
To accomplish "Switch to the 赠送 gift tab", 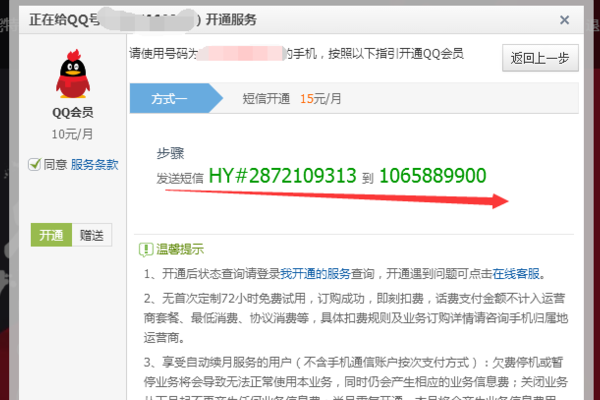I will coord(92,235).
